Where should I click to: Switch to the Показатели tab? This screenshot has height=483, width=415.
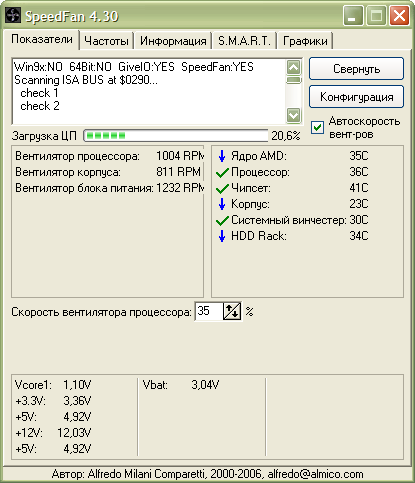[42, 39]
